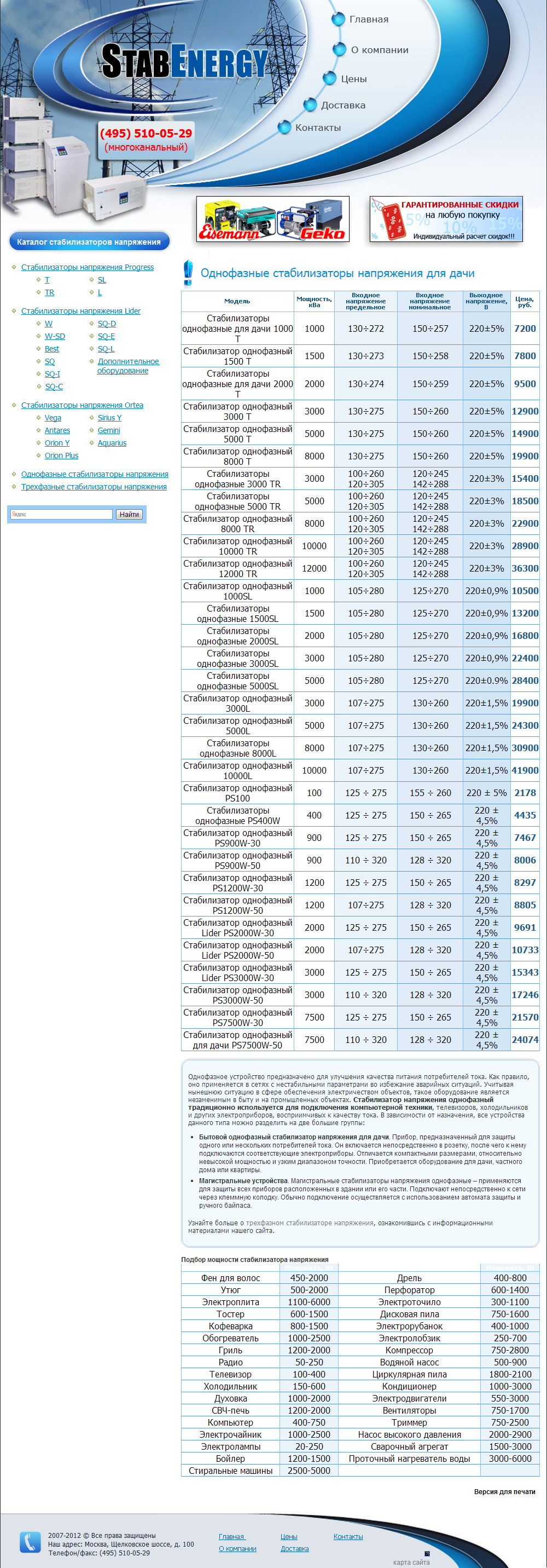Image resolution: width=547 pixels, height=1568 pixels.
Task: Open the Lider SQ series link
Action: pyautogui.click(x=50, y=361)
